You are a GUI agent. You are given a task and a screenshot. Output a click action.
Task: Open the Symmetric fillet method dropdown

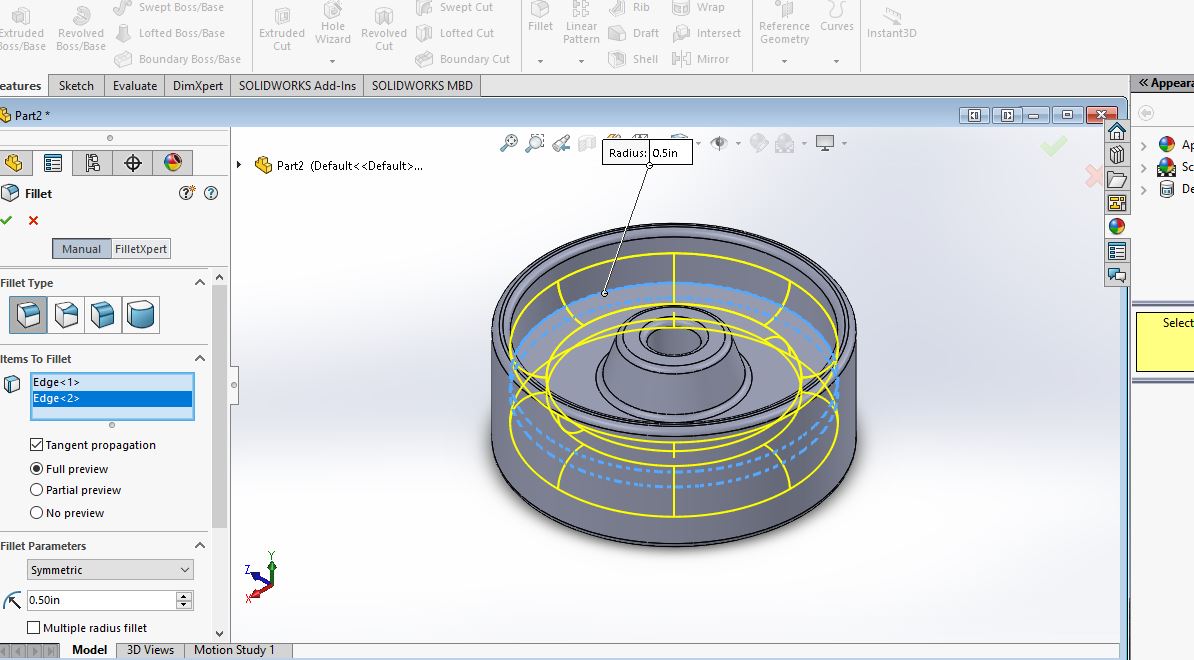pyautogui.click(x=110, y=569)
